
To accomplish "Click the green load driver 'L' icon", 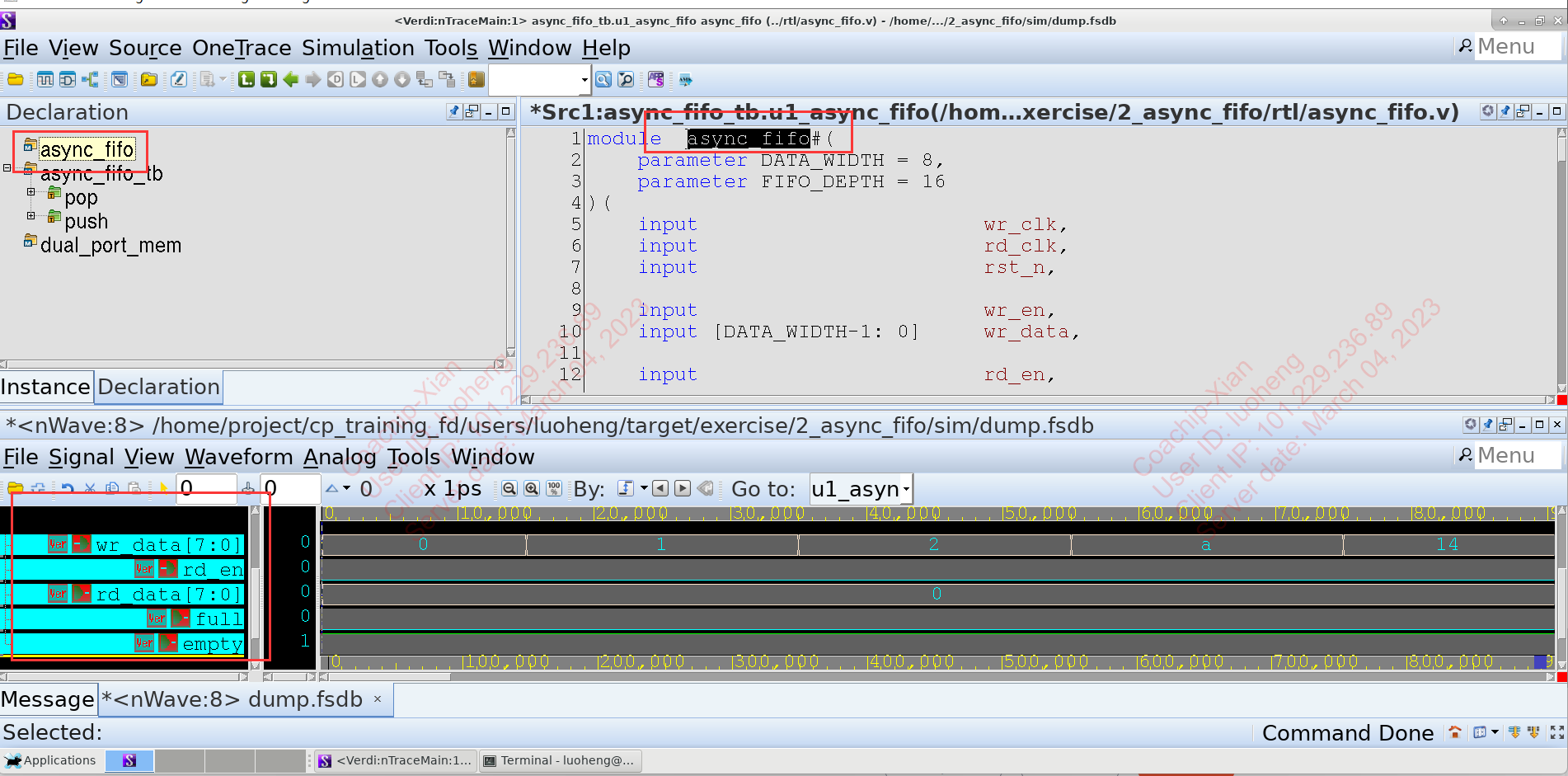I will point(246,79).
